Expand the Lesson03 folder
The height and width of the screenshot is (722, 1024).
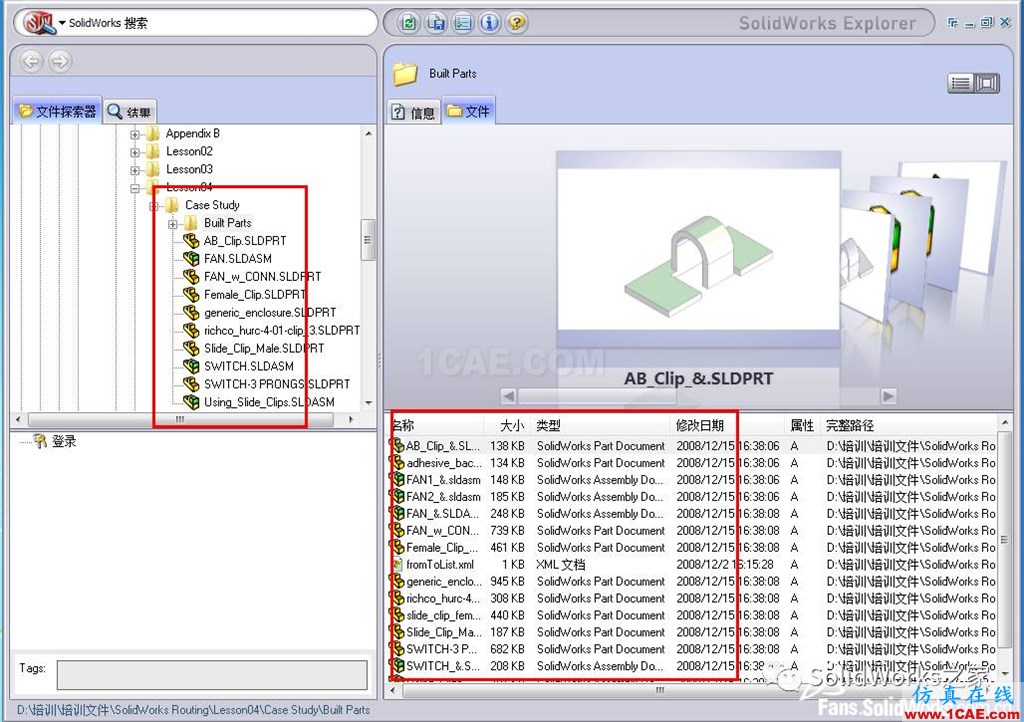[x=135, y=170]
